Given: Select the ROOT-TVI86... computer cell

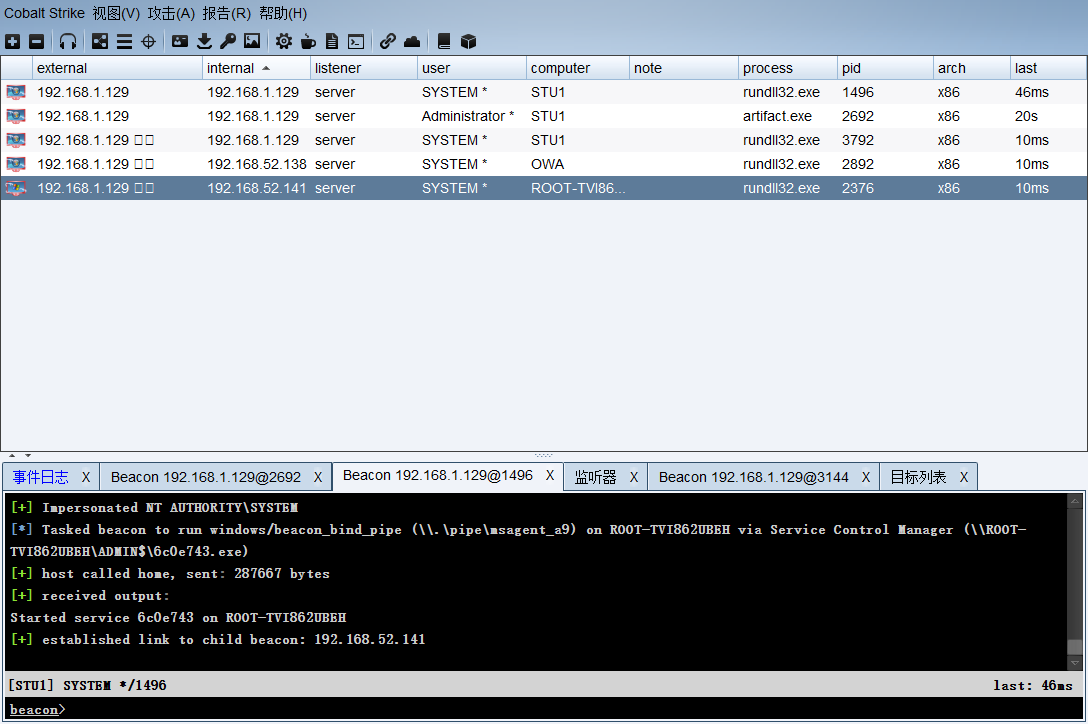Looking at the screenshot, I should tap(578, 188).
